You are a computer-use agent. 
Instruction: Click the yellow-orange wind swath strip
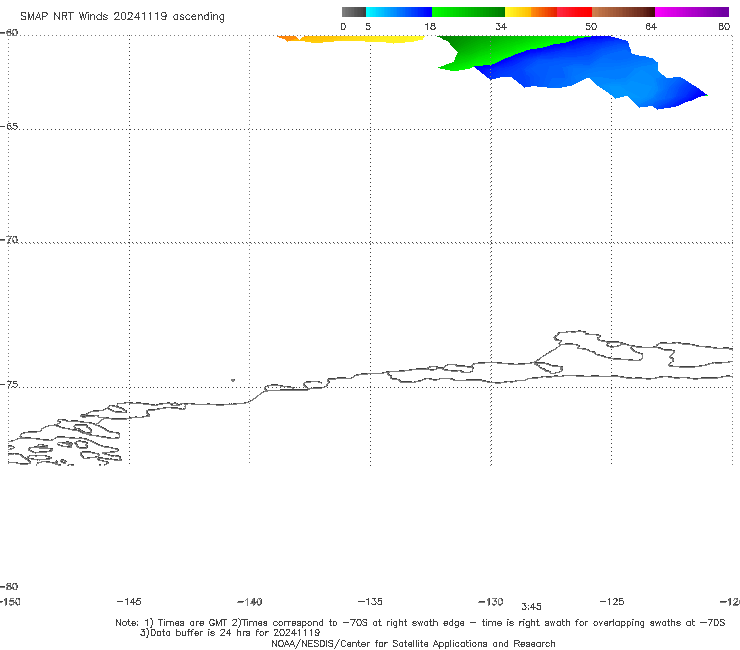(x=350, y=39)
